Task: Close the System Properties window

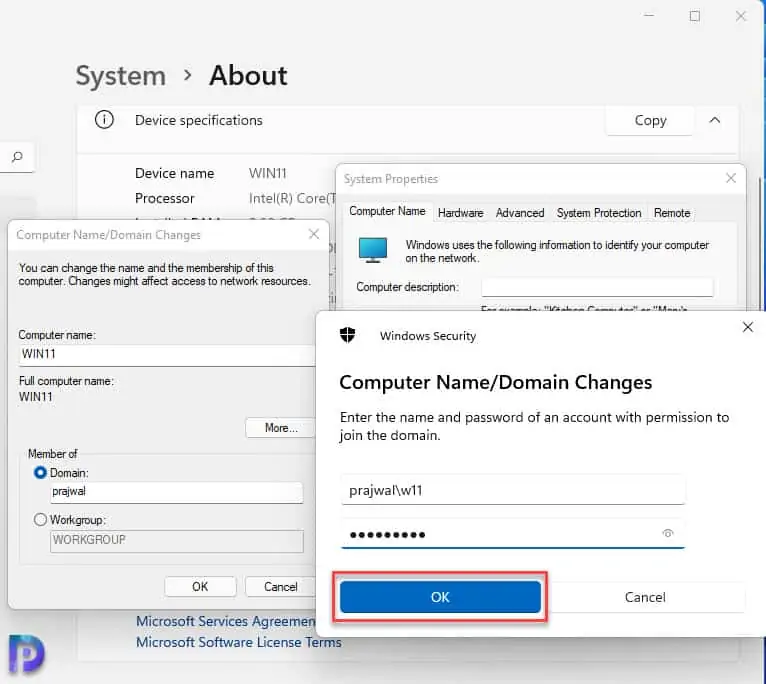Action: click(x=731, y=179)
